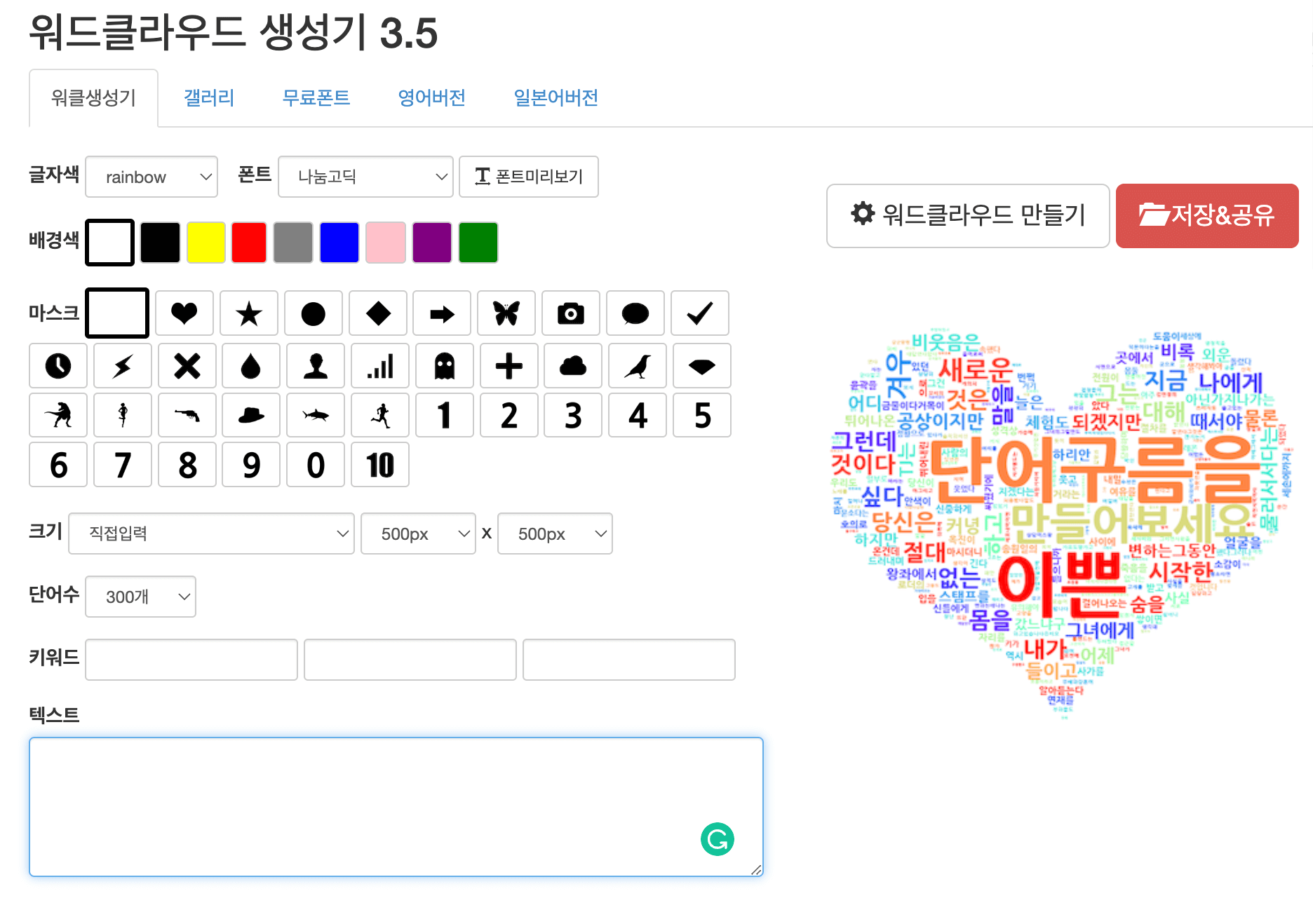Choose the shark mask shape

(315, 415)
